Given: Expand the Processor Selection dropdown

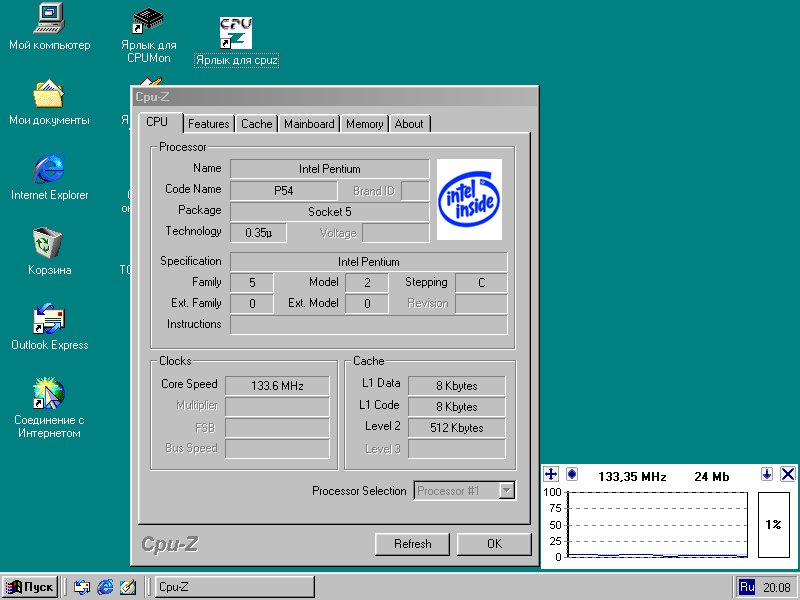Looking at the screenshot, I should point(506,490).
